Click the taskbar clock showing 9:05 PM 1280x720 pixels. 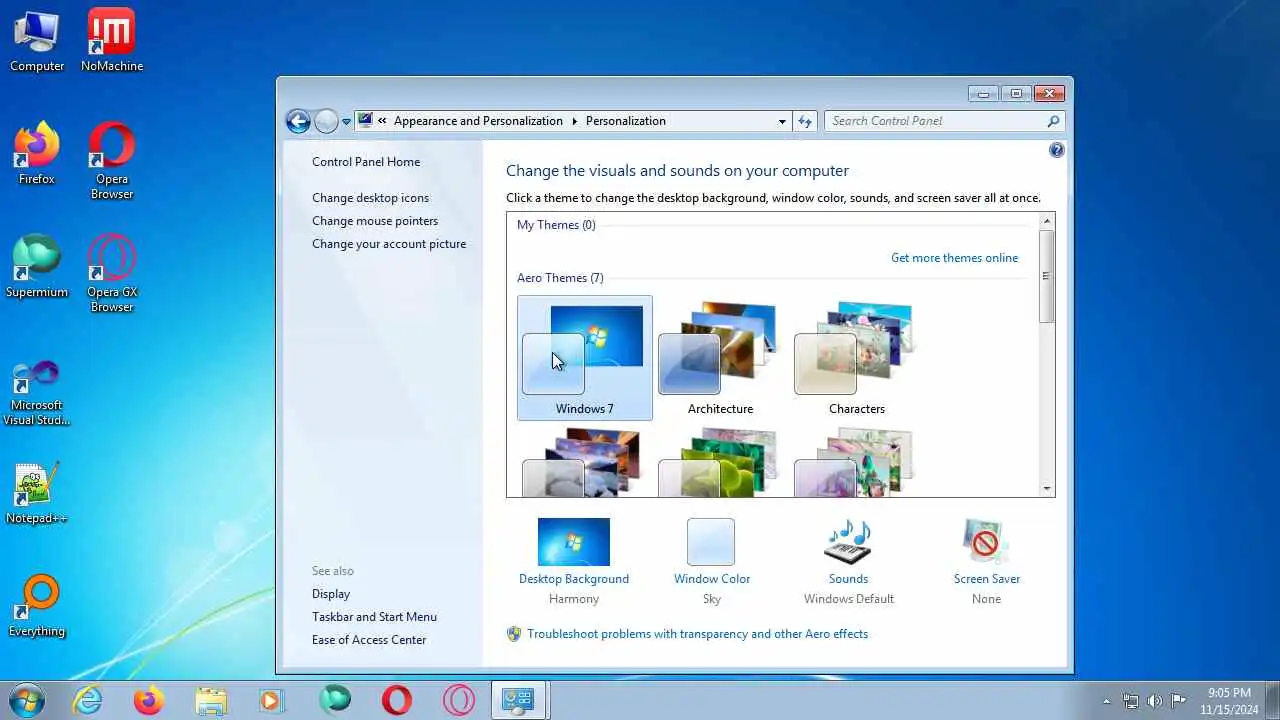tap(1229, 701)
